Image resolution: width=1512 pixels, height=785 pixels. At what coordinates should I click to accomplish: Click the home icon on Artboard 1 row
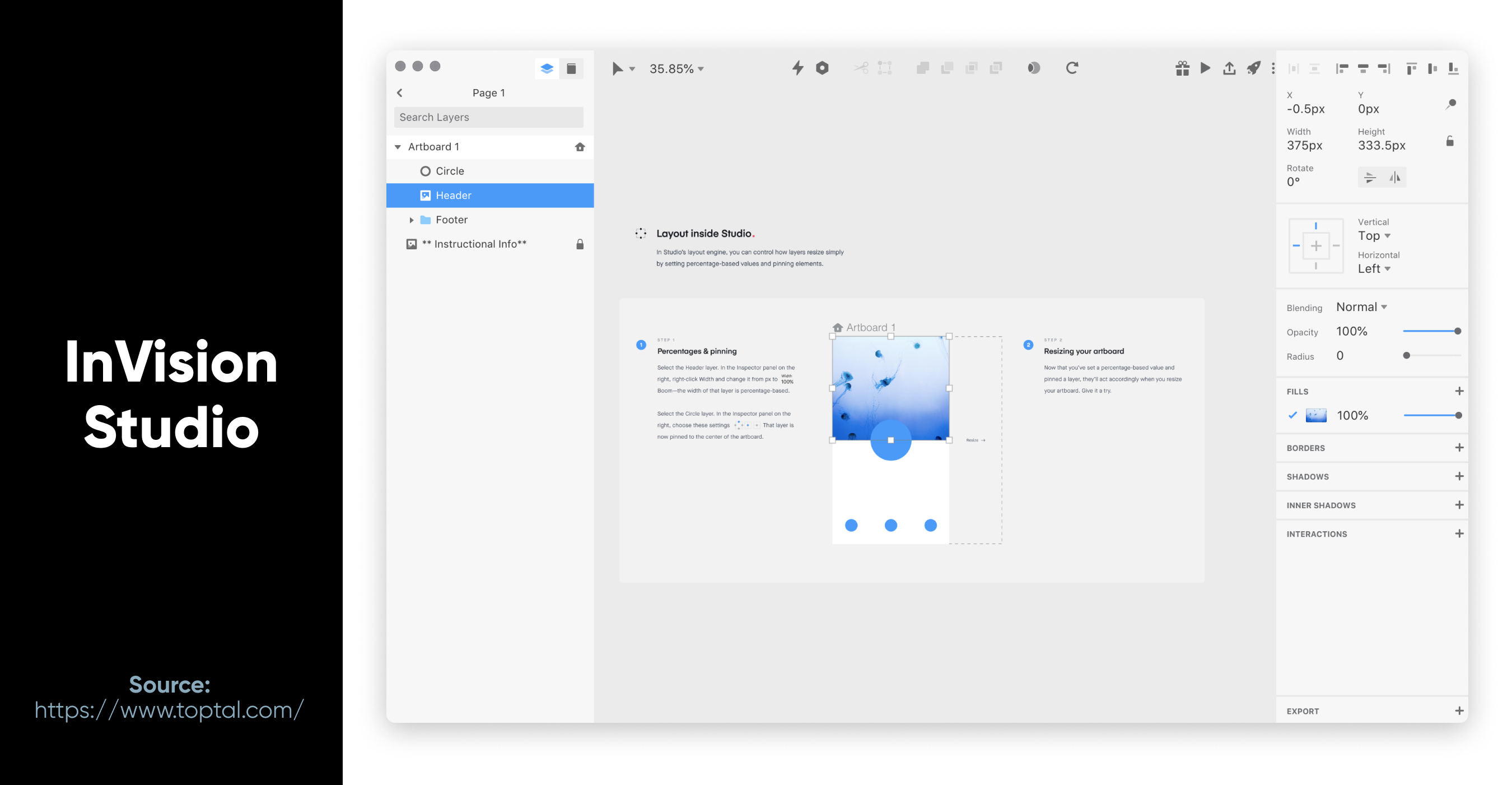pyautogui.click(x=580, y=147)
